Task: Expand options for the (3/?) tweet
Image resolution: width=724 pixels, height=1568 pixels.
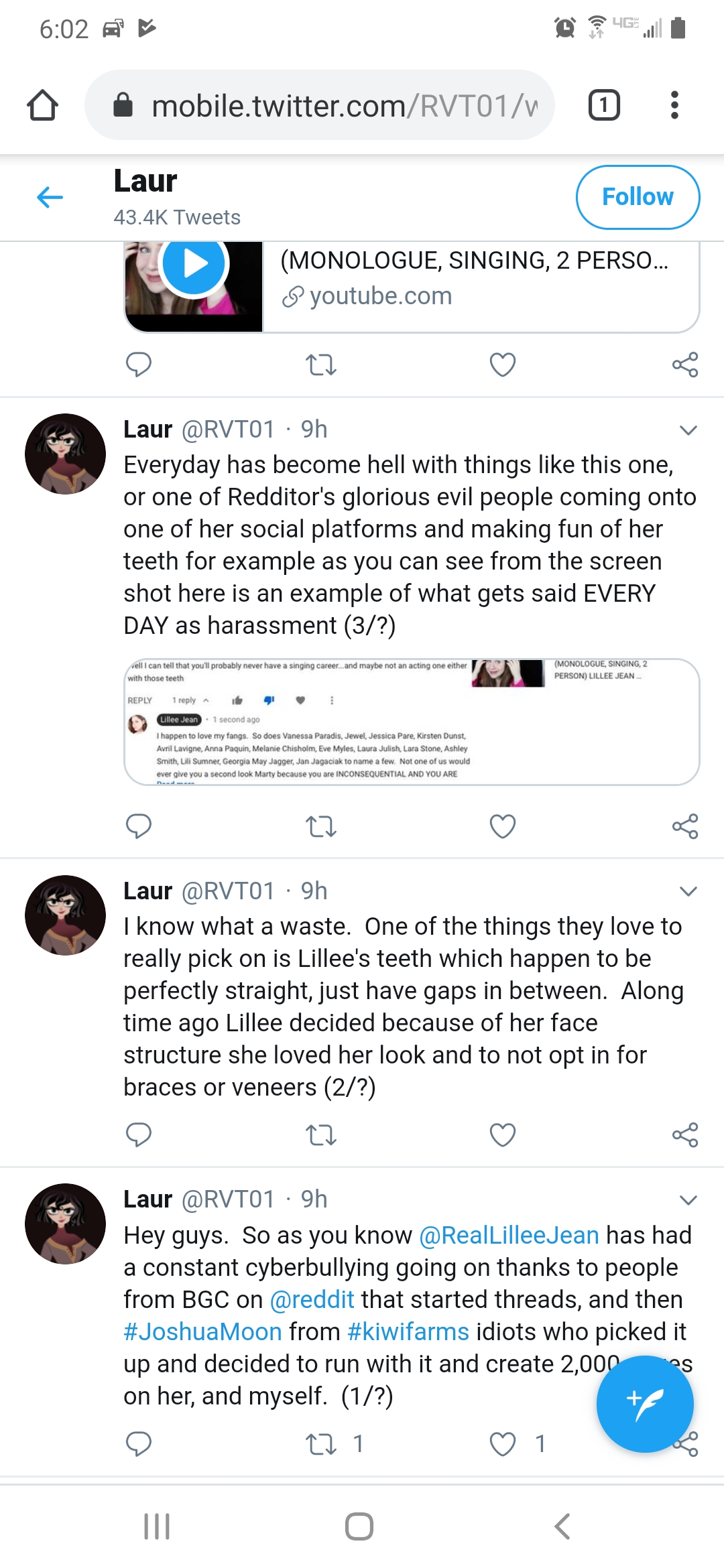Action: [688, 430]
